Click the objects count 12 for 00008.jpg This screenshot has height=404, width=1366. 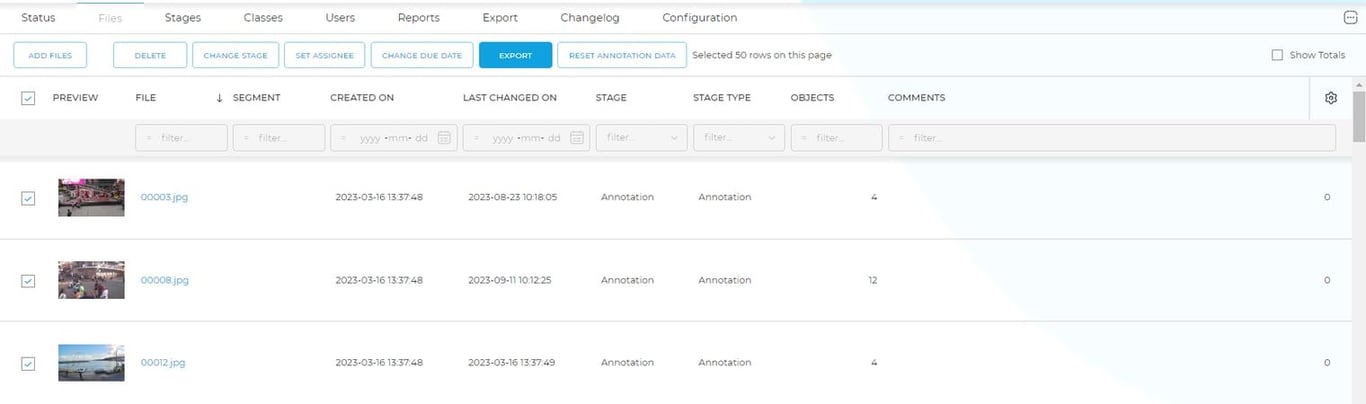[x=872, y=280]
